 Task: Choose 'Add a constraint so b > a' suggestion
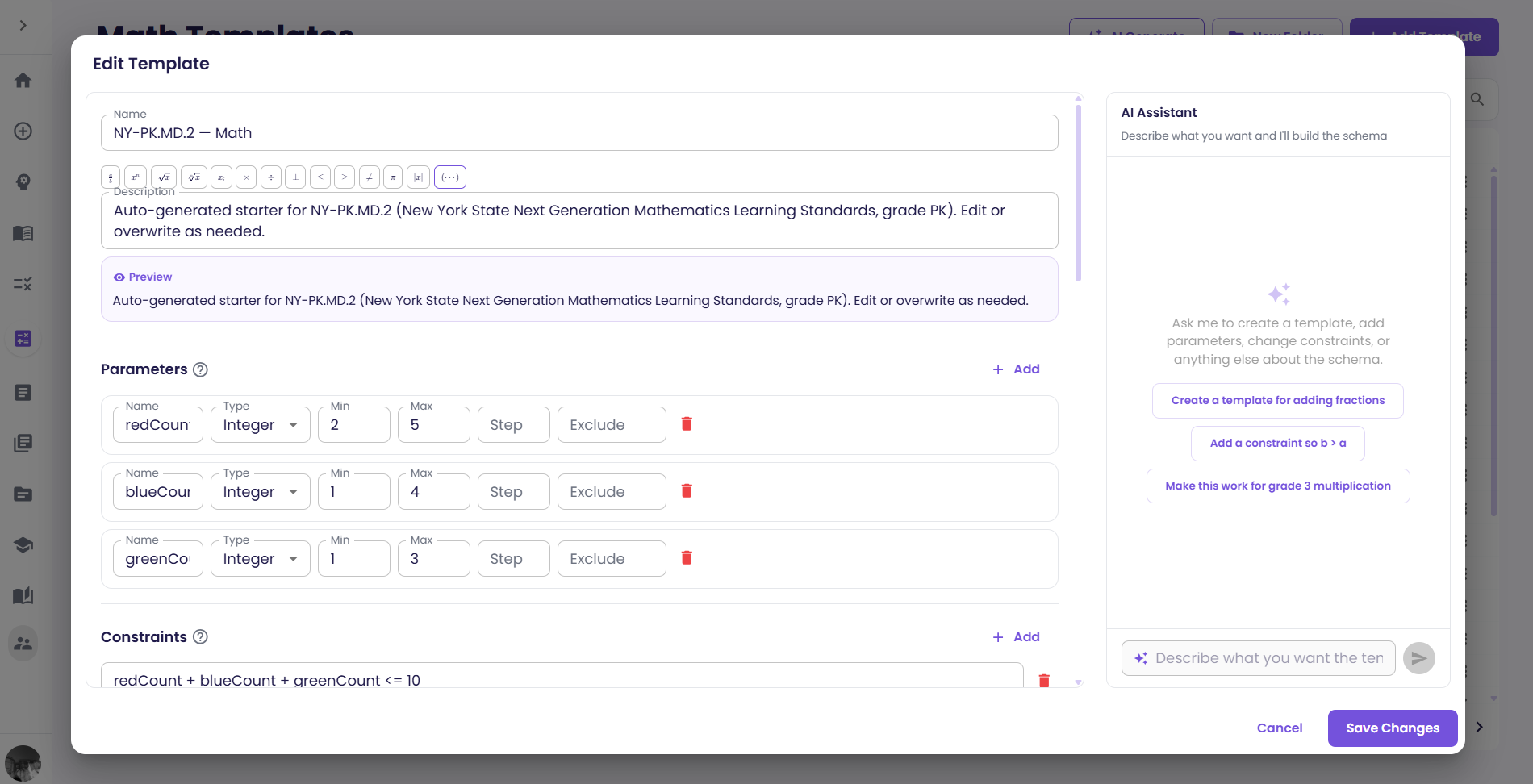[x=1278, y=444]
